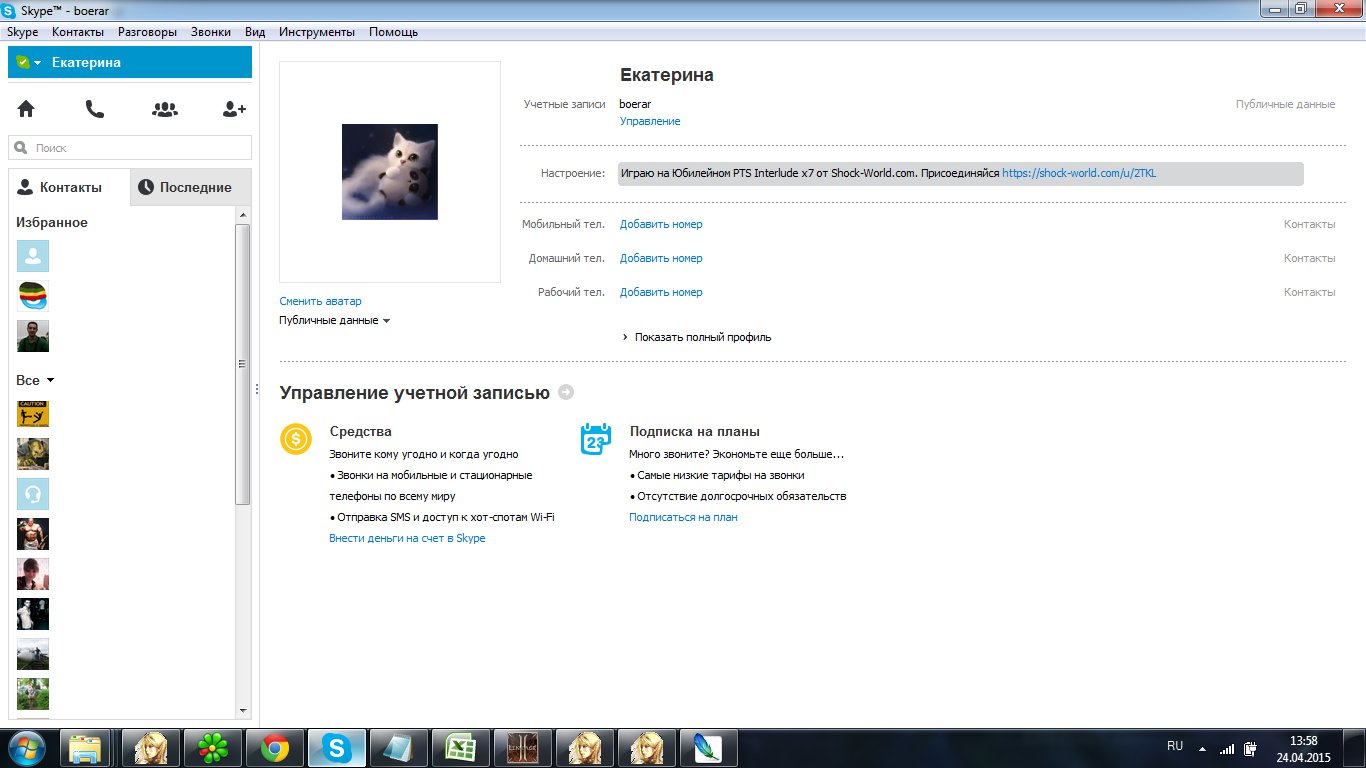Show hidden system tray icons
The height and width of the screenshot is (768, 1366).
click(x=1202, y=748)
